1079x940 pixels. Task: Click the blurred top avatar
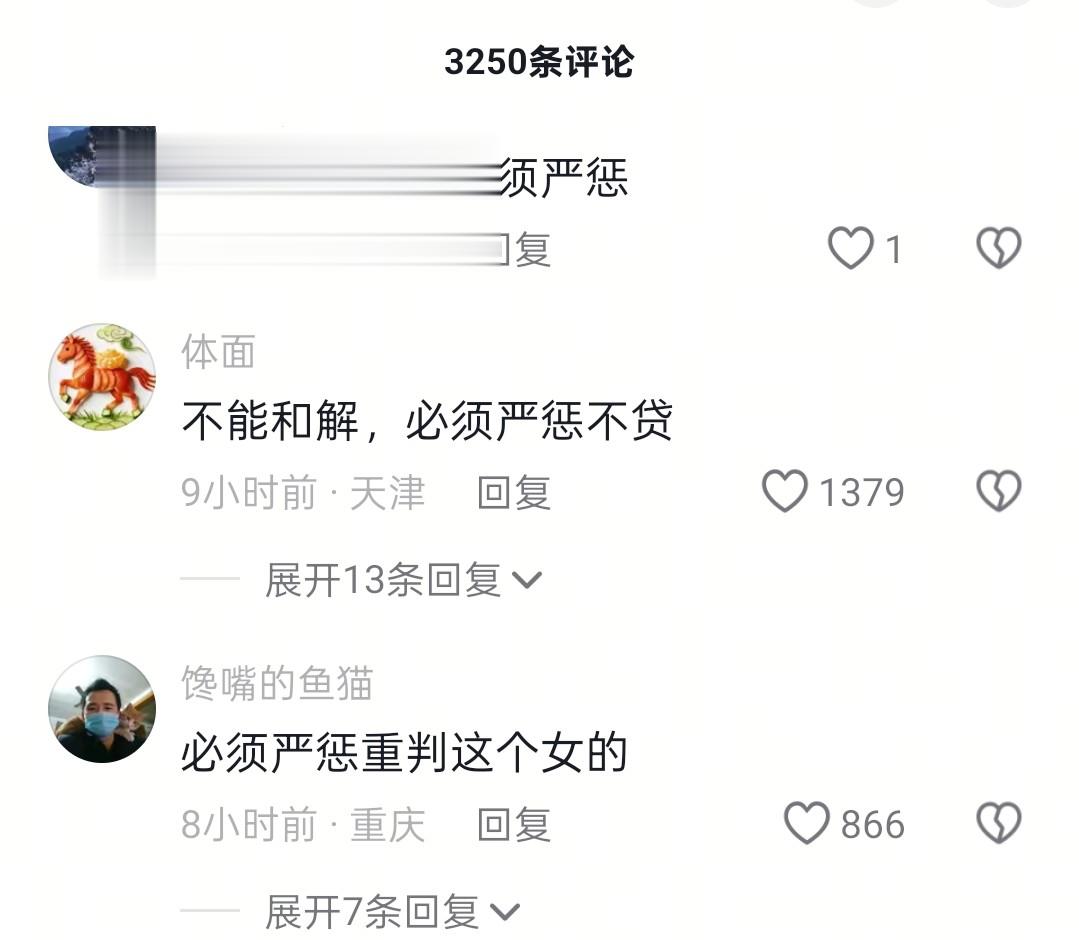[x=102, y=157]
